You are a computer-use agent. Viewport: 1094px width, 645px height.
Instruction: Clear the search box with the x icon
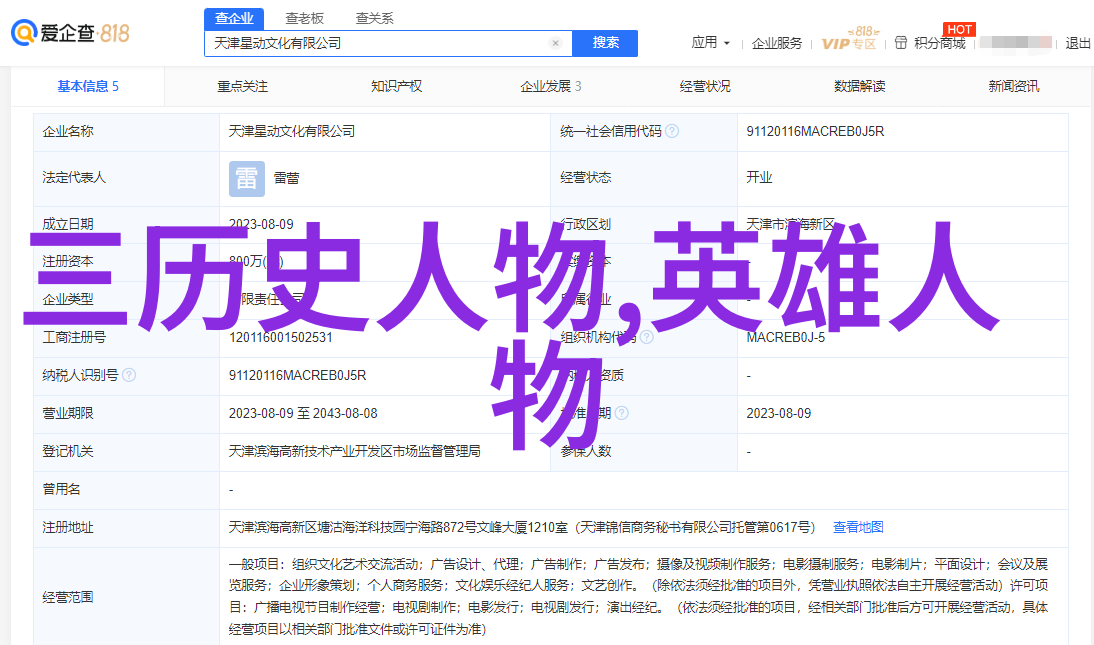(555, 43)
